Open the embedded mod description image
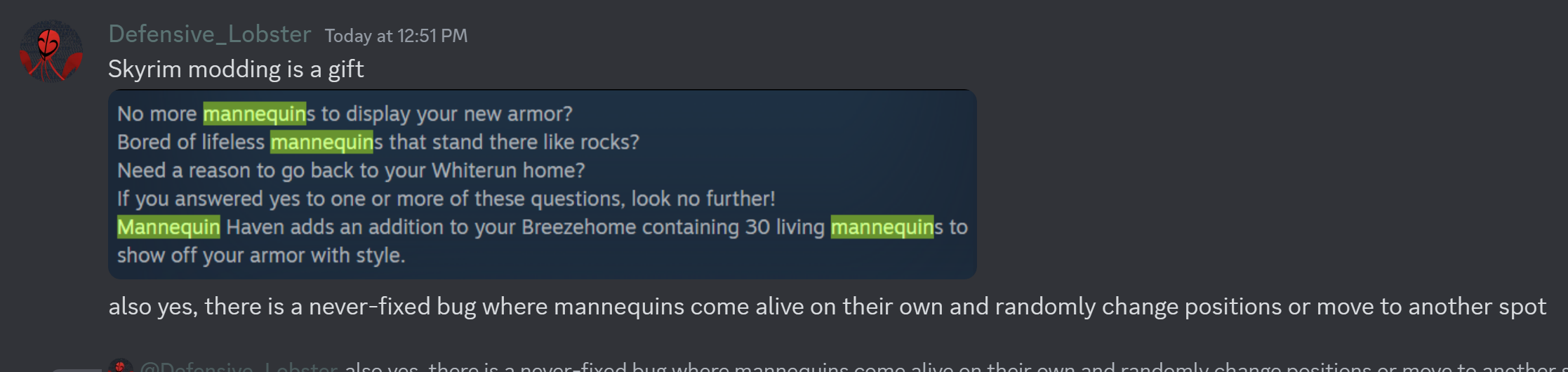This screenshot has height=372, width=1568. pos(542,184)
